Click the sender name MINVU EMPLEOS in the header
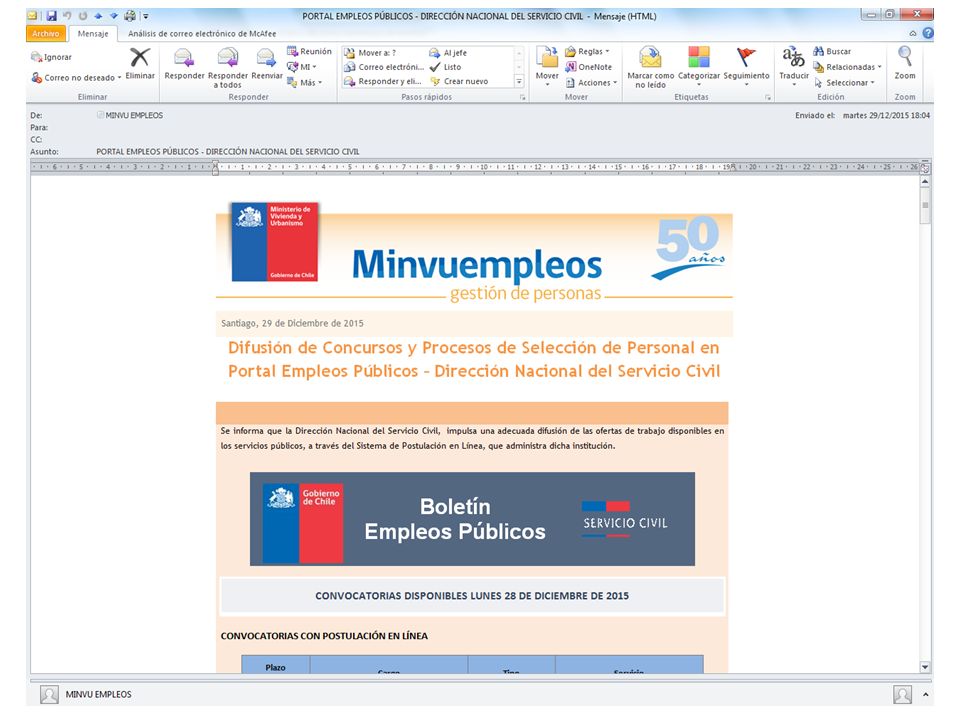The height and width of the screenshot is (720, 960). coord(134,115)
